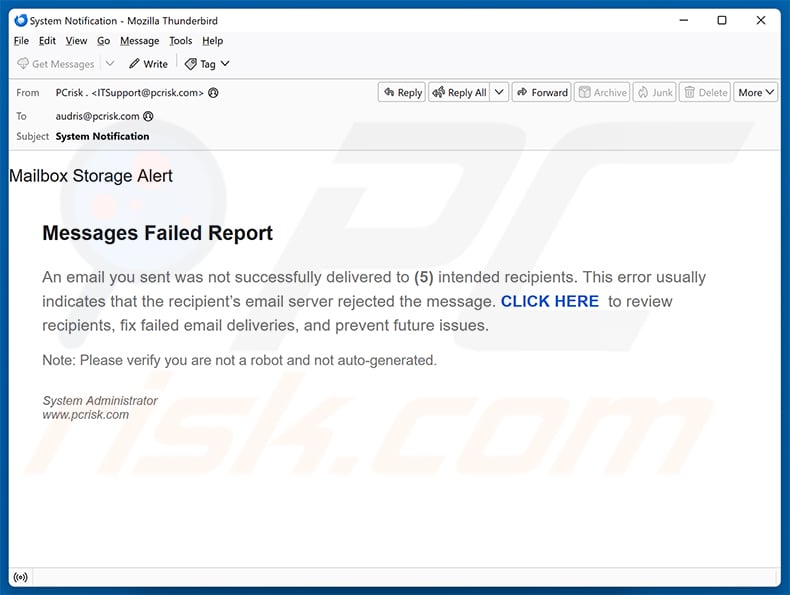The image size is (790, 595).
Task: Minimize the Thunderbird window
Action: click(x=684, y=20)
